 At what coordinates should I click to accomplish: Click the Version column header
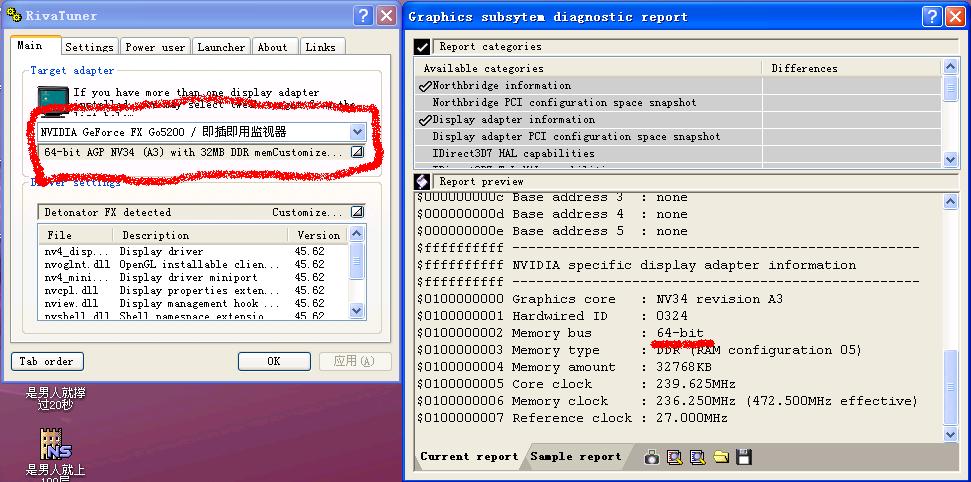point(318,235)
